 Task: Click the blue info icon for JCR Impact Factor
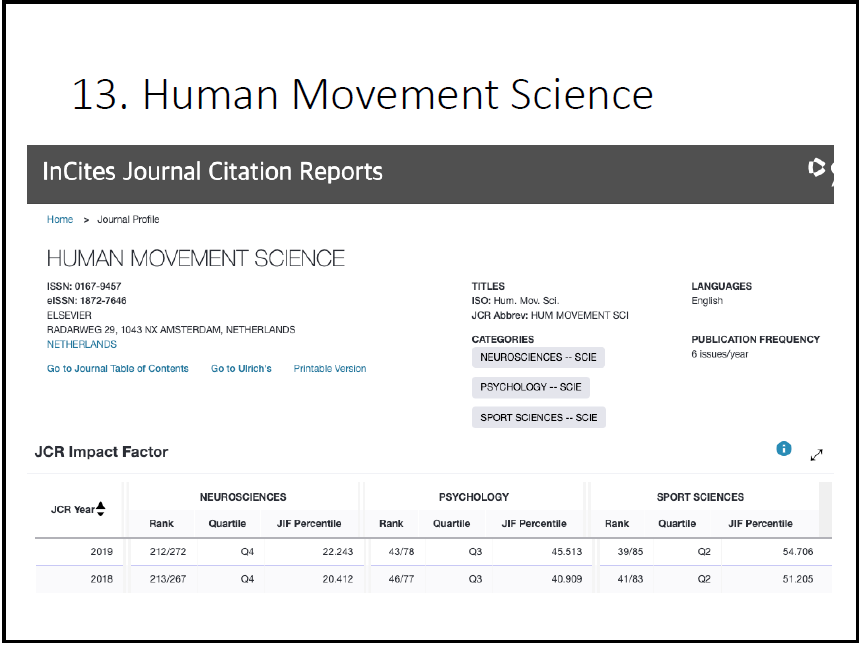click(784, 449)
